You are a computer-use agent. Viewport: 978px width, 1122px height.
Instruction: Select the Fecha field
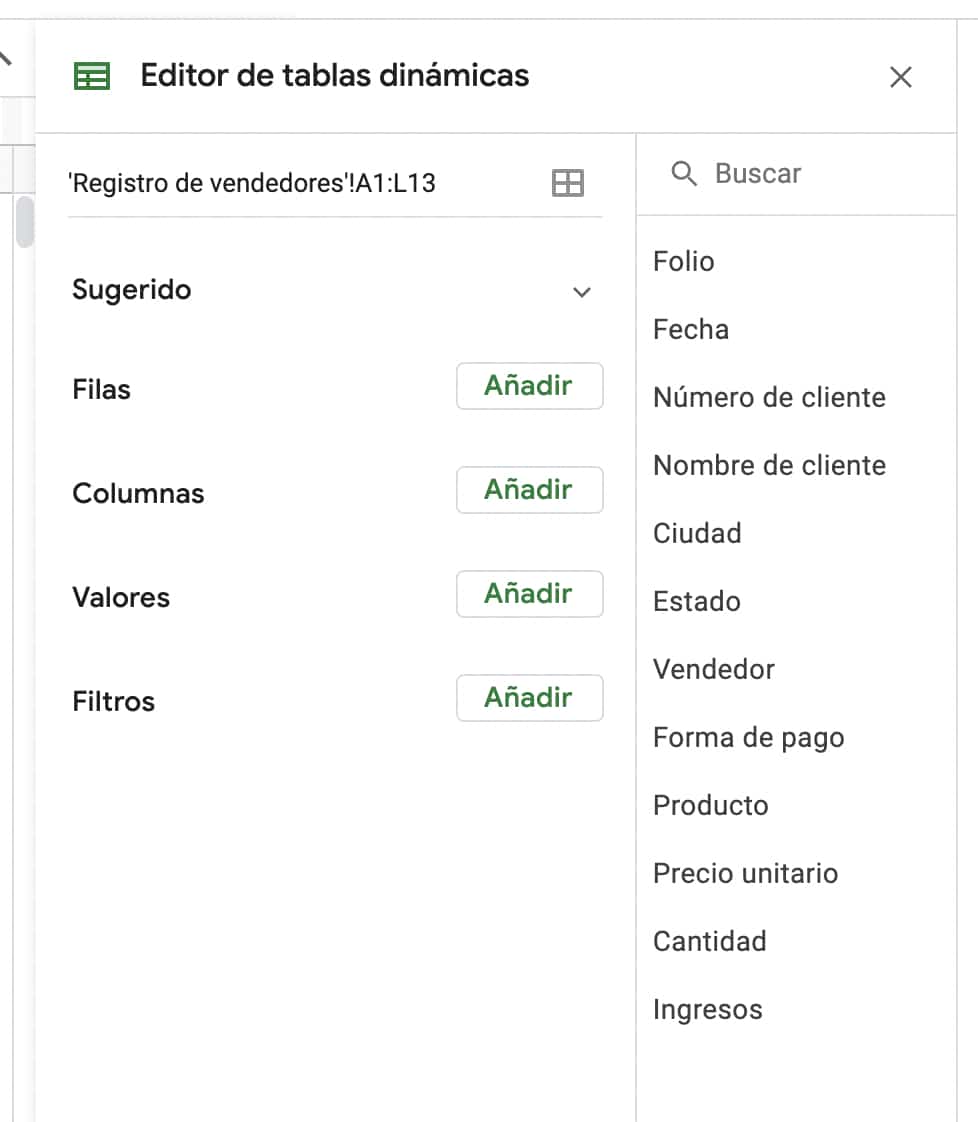click(x=690, y=329)
